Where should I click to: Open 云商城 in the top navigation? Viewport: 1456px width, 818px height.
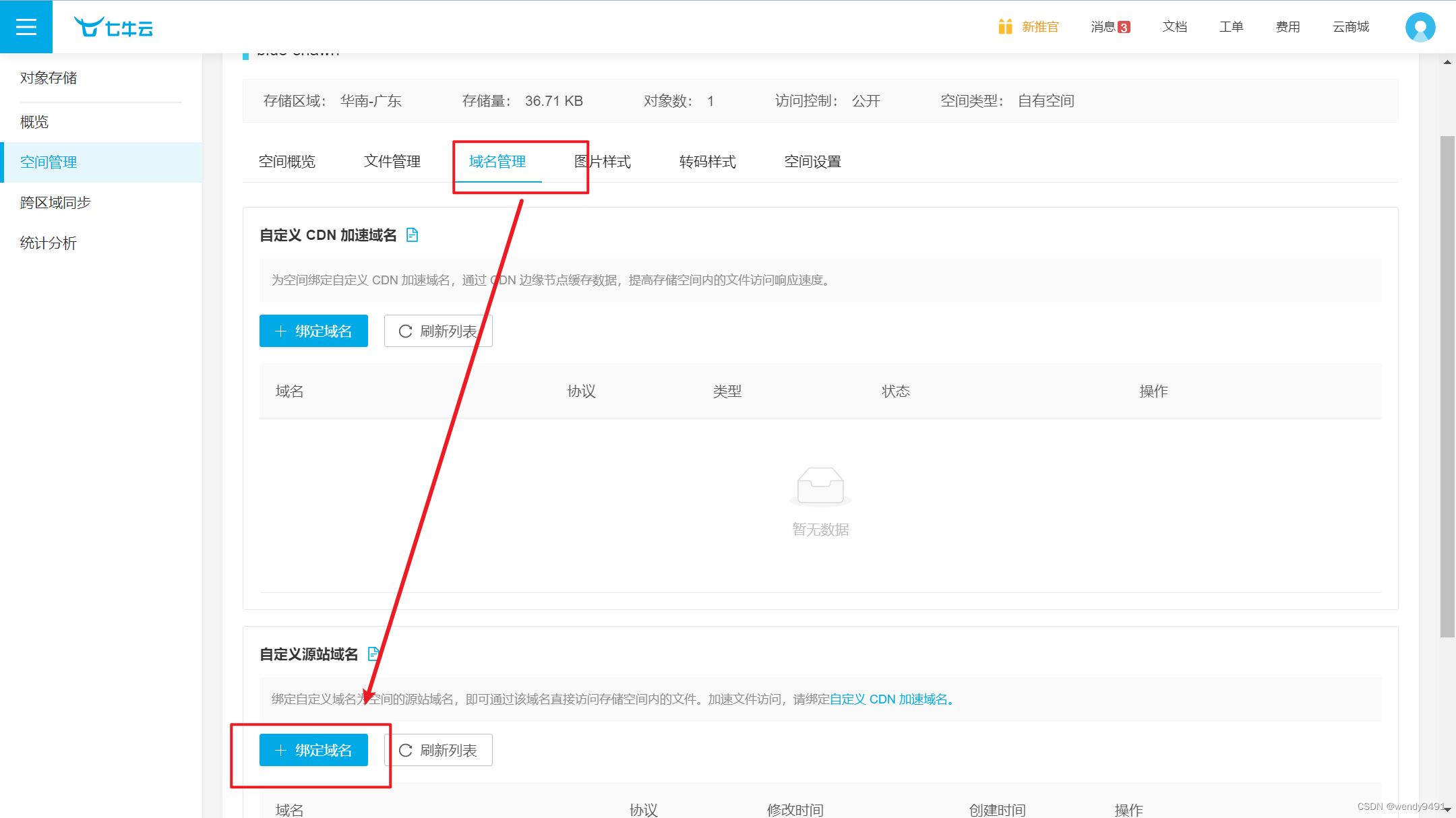pos(1350,27)
